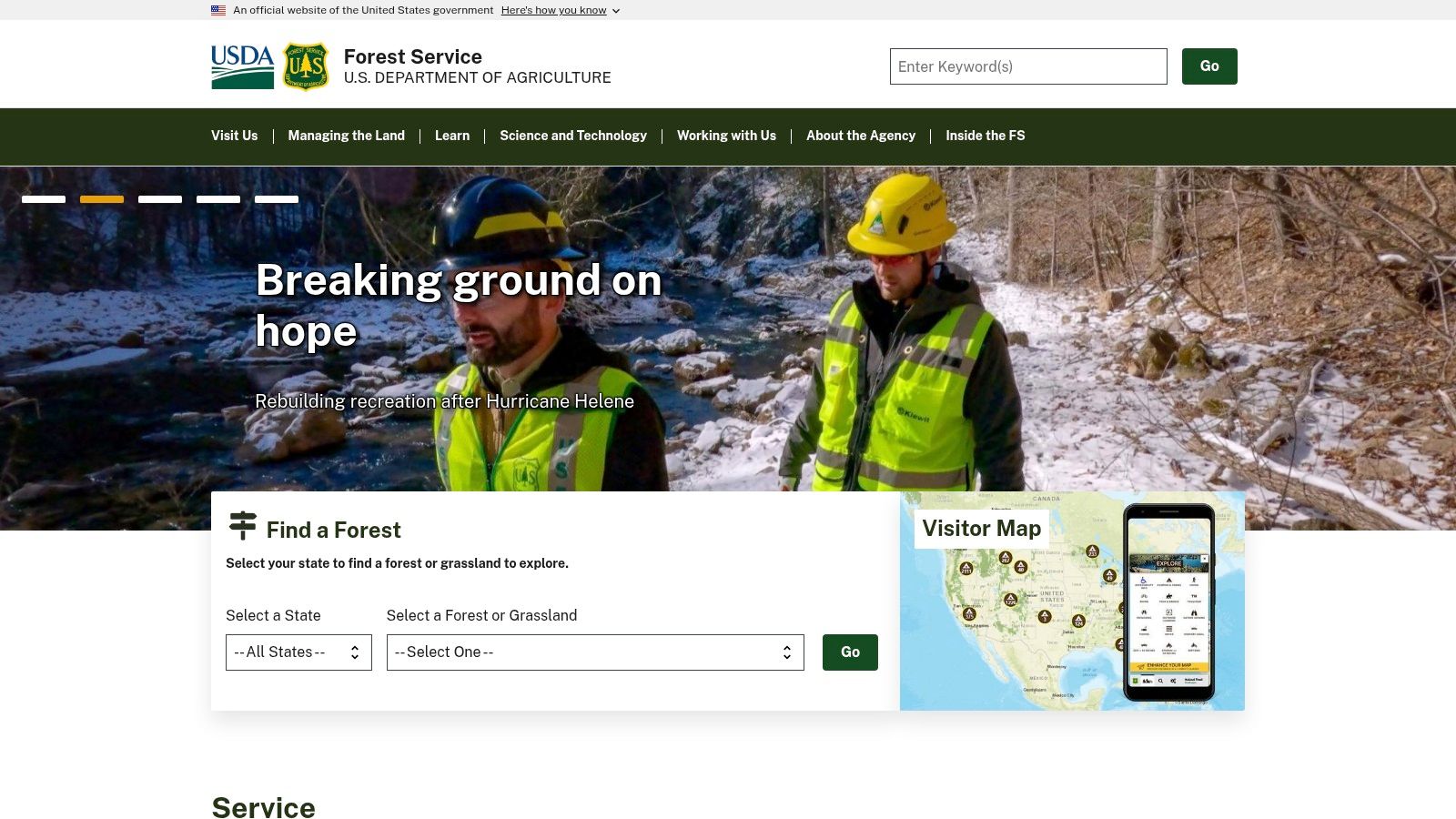Select the highlighted second slide indicator
1456x819 pixels.
102,199
